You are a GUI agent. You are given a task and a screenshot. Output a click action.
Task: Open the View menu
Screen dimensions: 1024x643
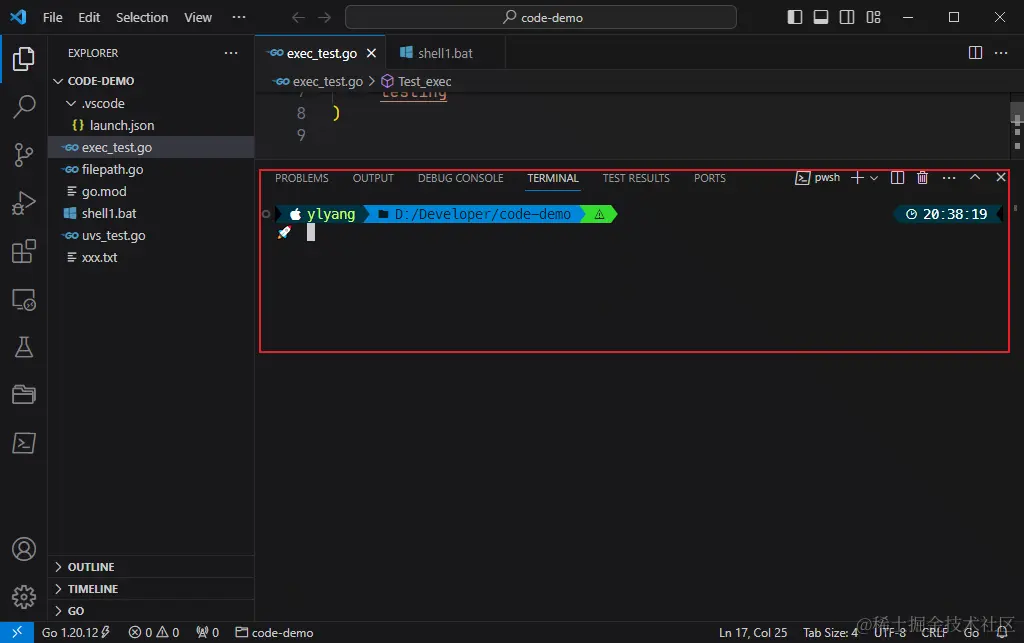click(x=198, y=18)
